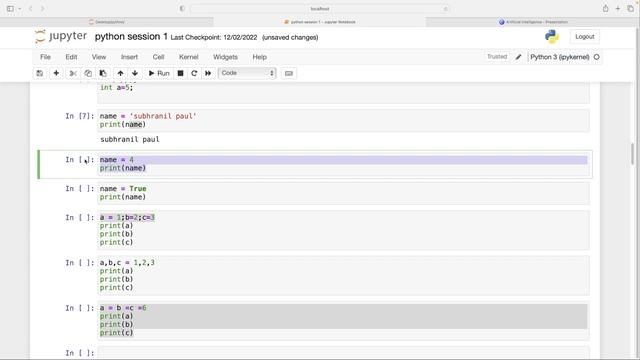Click the empty last code cell
This screenshot has width=640, height=360.
[343, 353]
